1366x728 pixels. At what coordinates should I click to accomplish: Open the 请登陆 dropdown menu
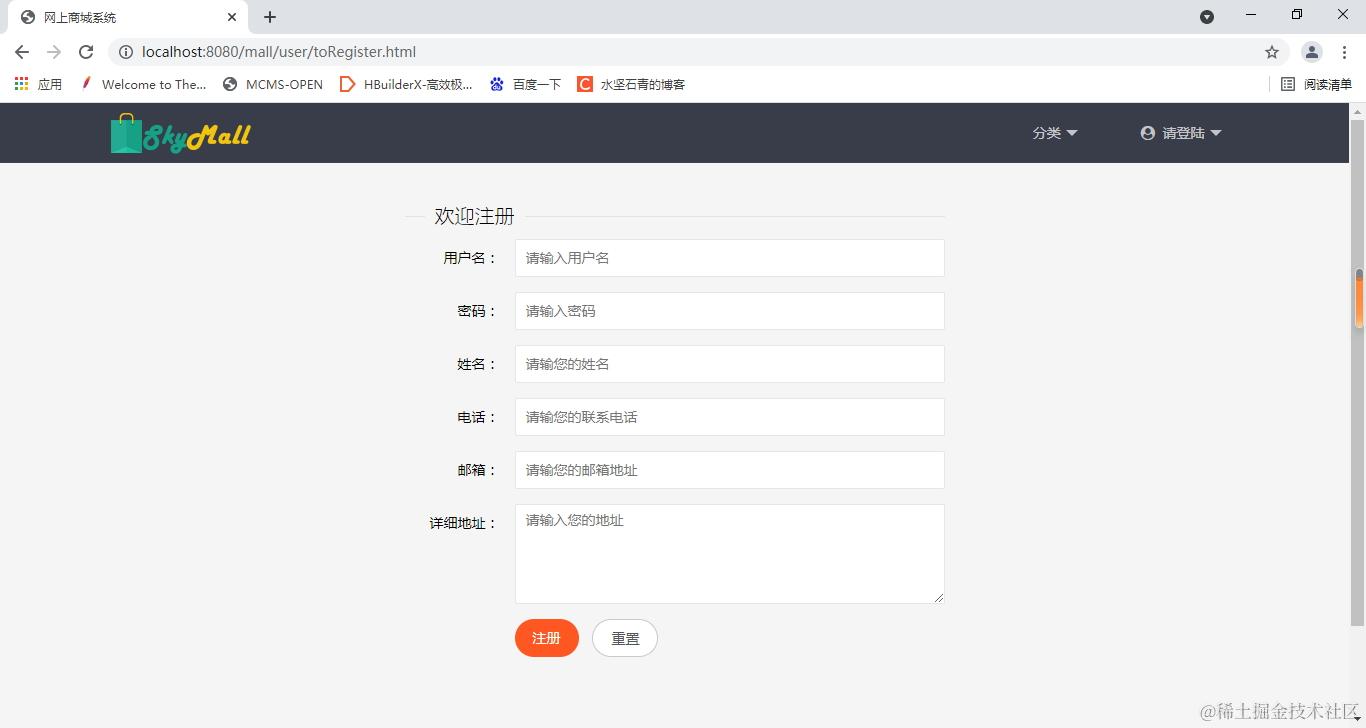1181,132
